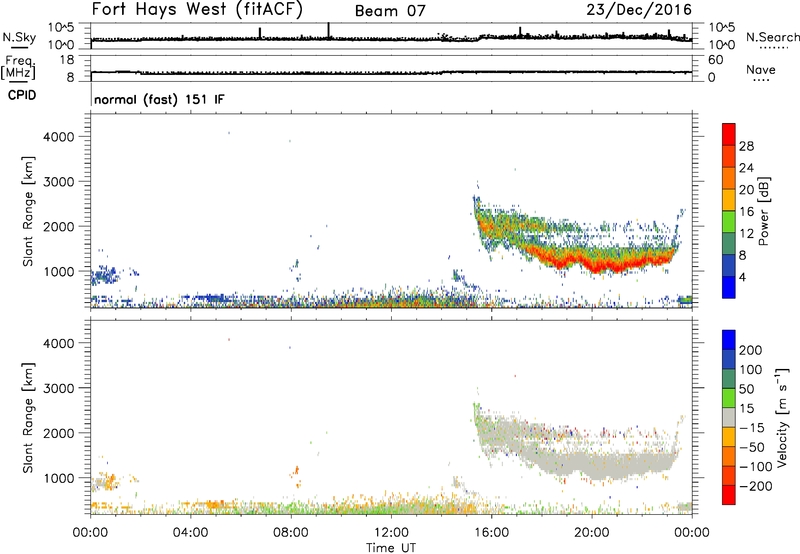The width and height of the screenshot is (800, 554).
Task: Click the '200' value on Velocity scale
Action: coord(751,350)
